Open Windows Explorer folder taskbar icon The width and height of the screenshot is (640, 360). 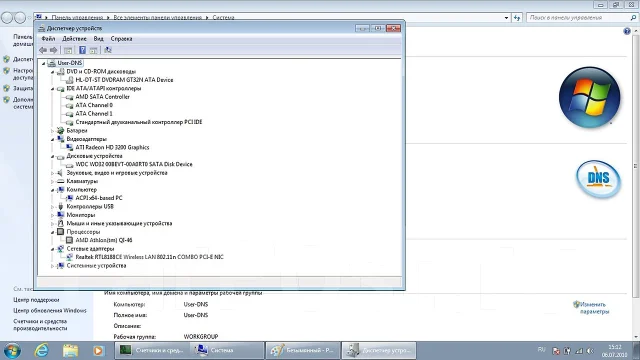pyautogui.click(x=70, y=351)
